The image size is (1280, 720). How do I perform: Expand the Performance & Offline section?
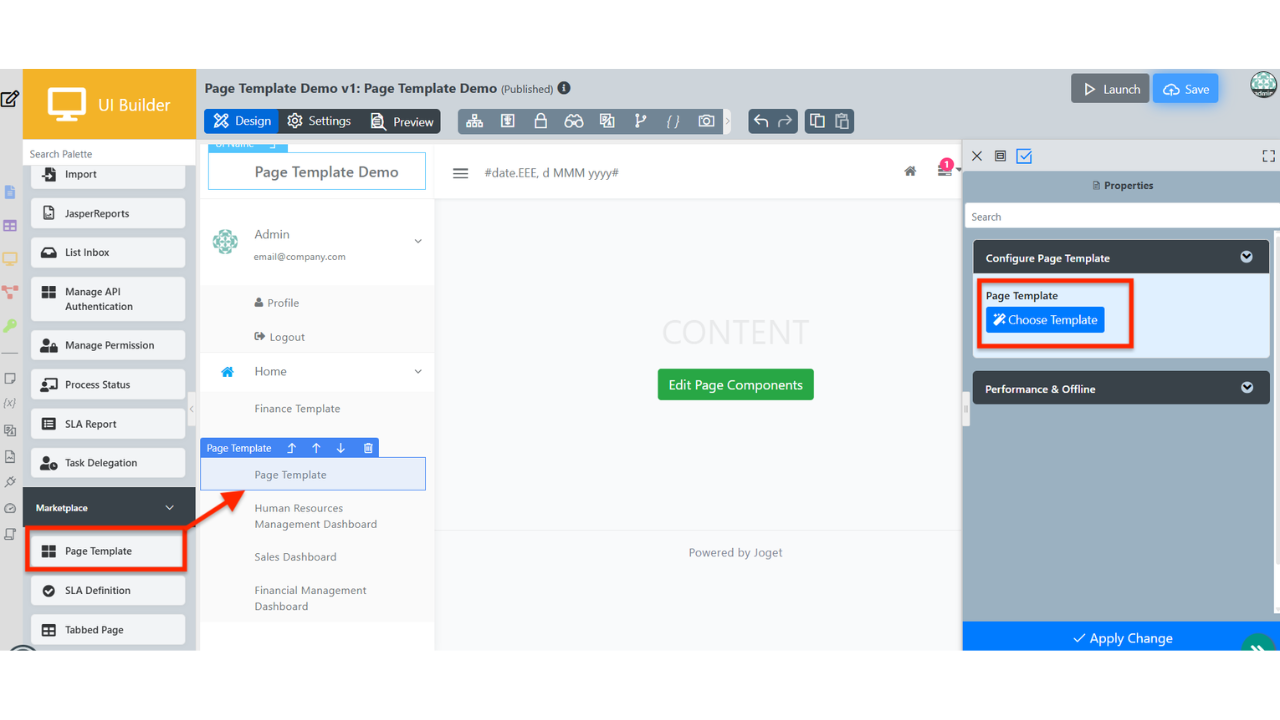click(1246, 388)
